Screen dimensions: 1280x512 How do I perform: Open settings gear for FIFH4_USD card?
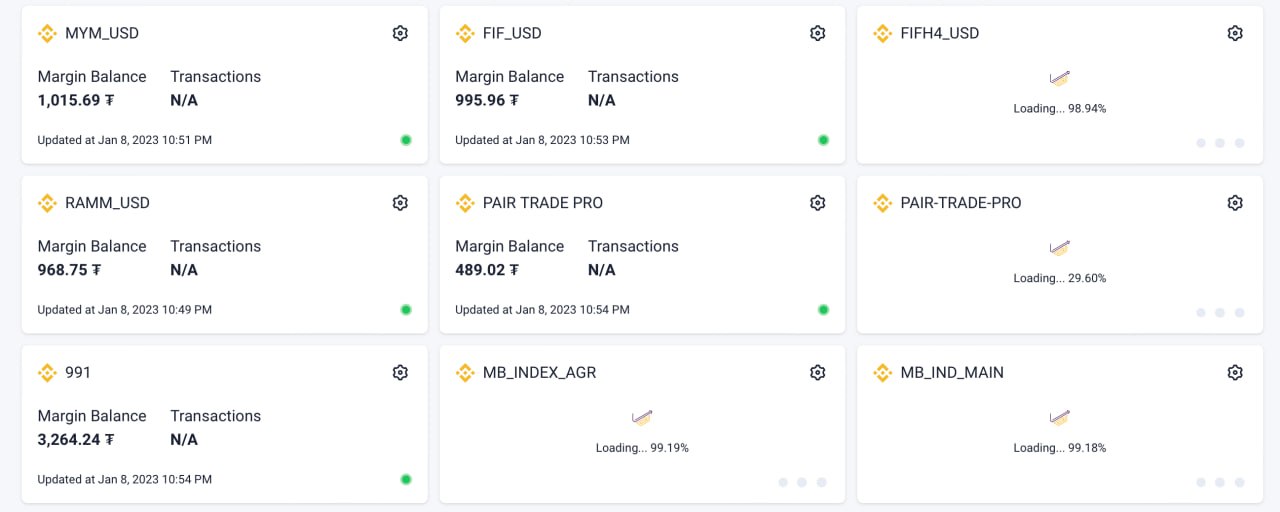(x=1235, y=33)
